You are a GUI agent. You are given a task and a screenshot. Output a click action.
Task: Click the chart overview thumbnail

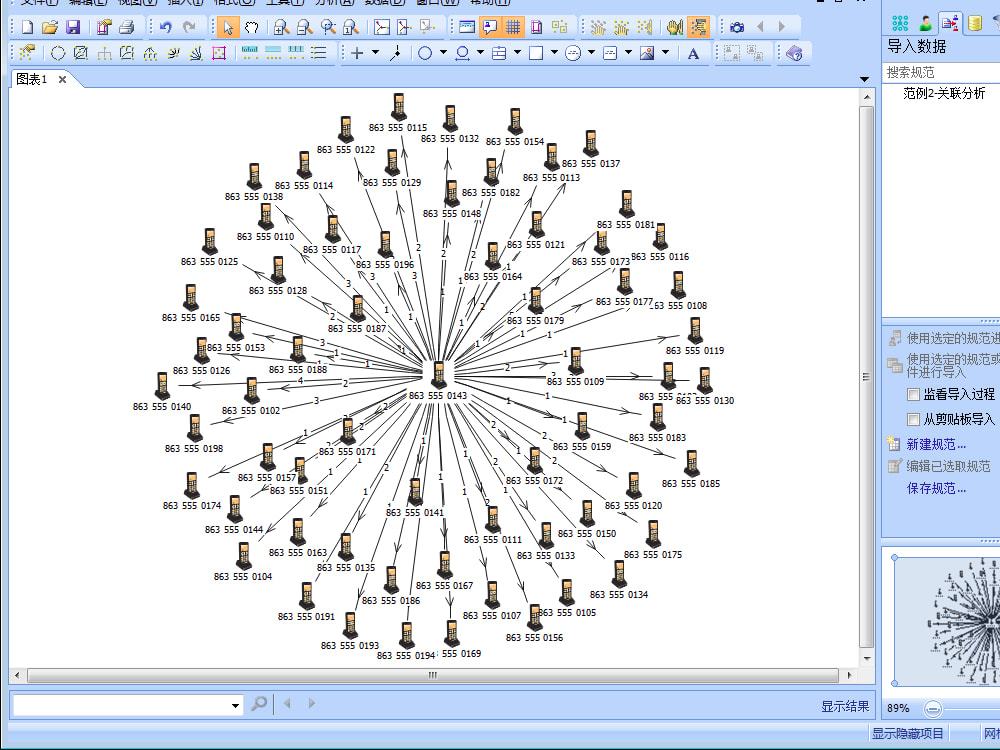(x=947, y=621)
